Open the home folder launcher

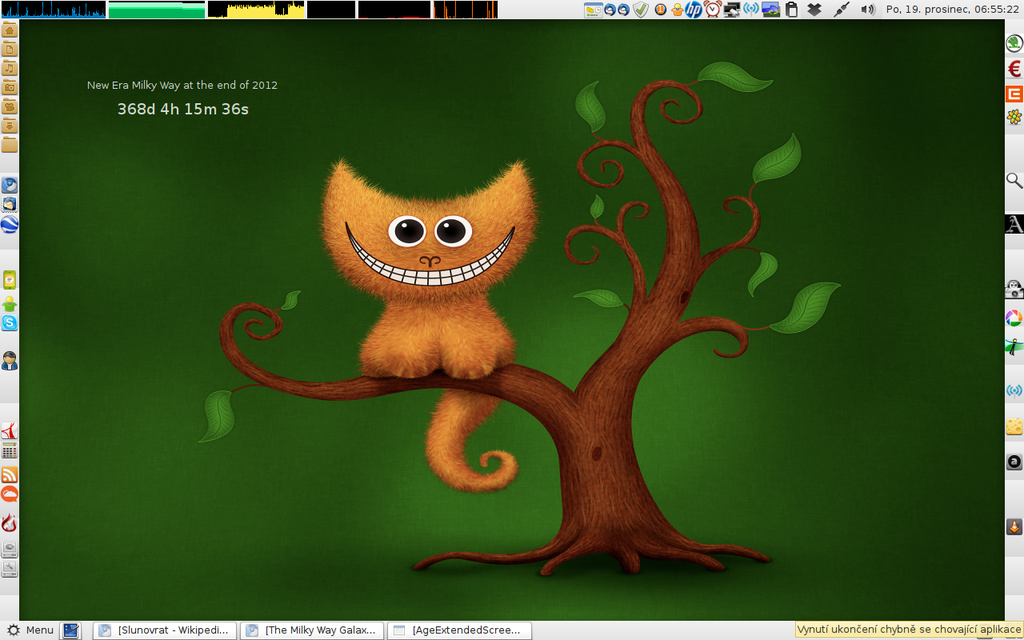pyautogui.click(x=9, y=30)
